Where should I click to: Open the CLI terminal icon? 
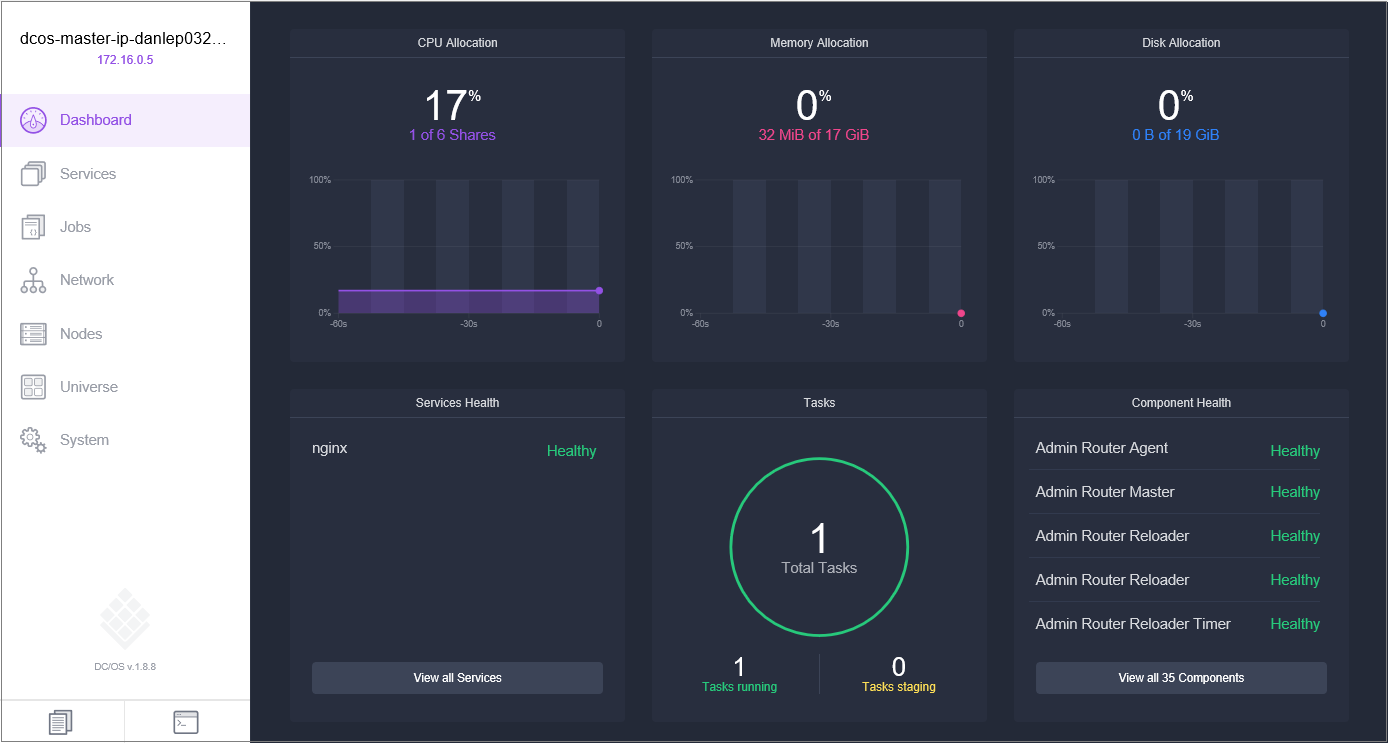tap(187, 720)
